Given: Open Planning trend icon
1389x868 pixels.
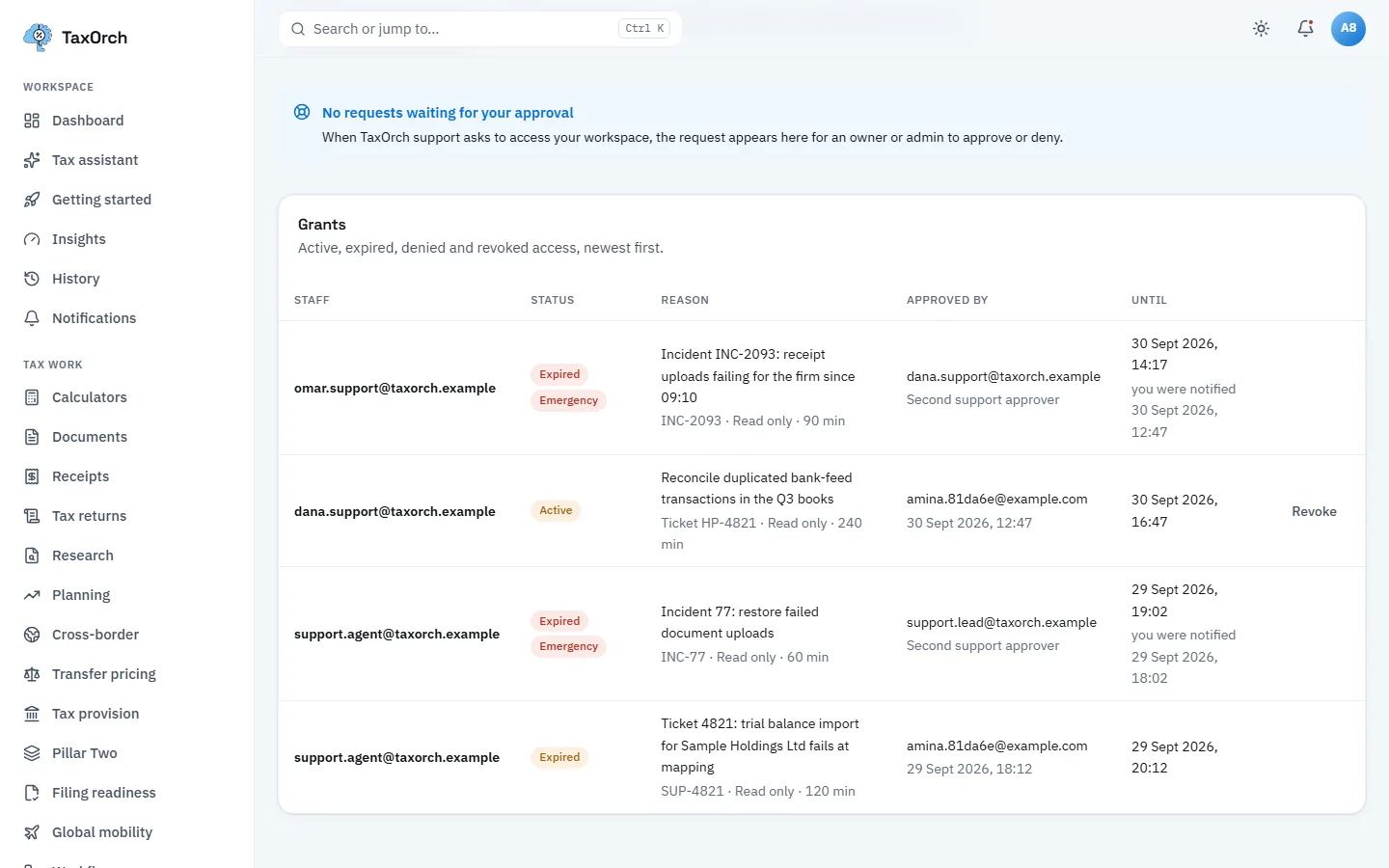Looking at the screenshot, I should point(32,595).
